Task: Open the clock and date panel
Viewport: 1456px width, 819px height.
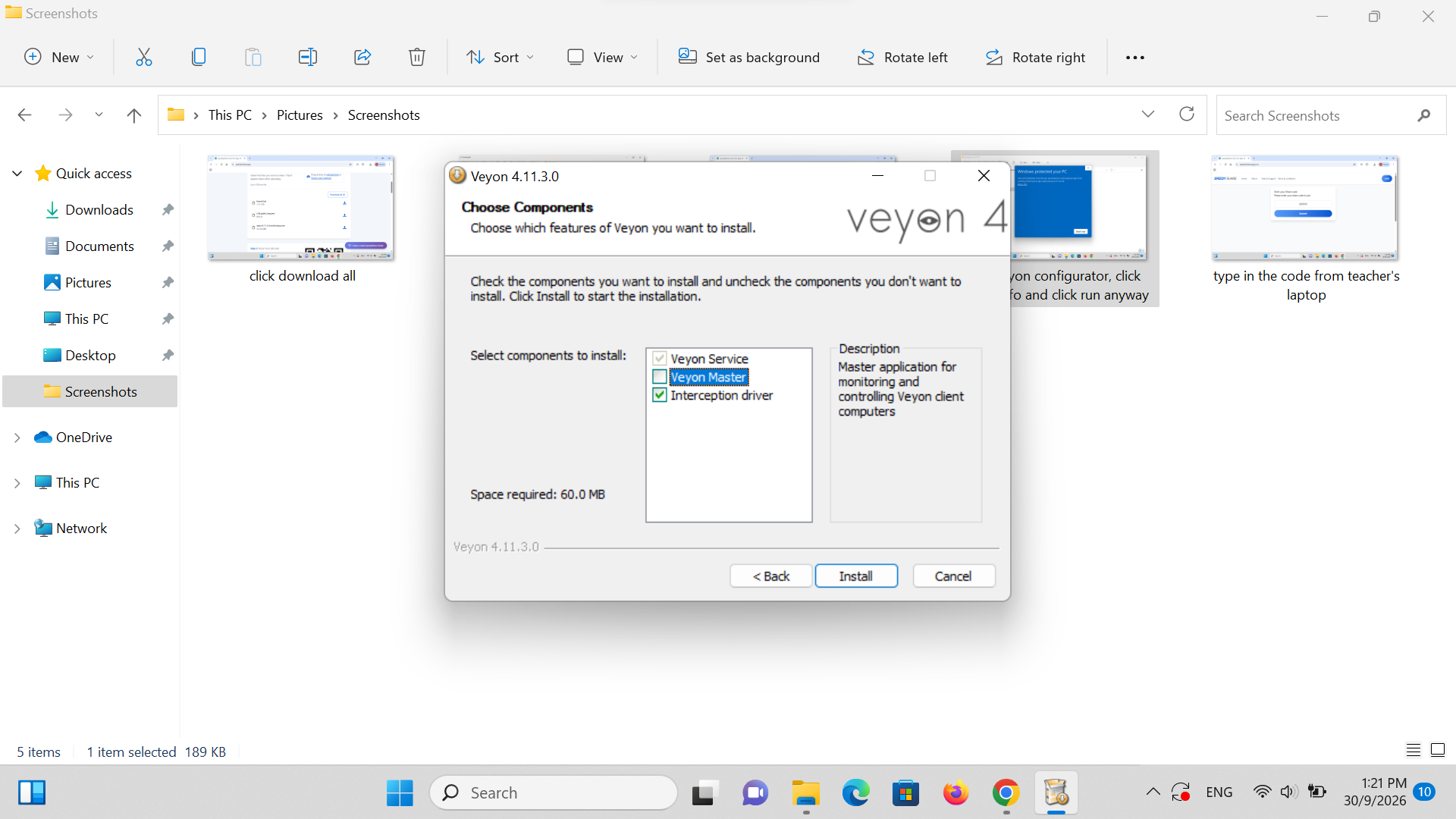Action: click(x=1375, y=792)
